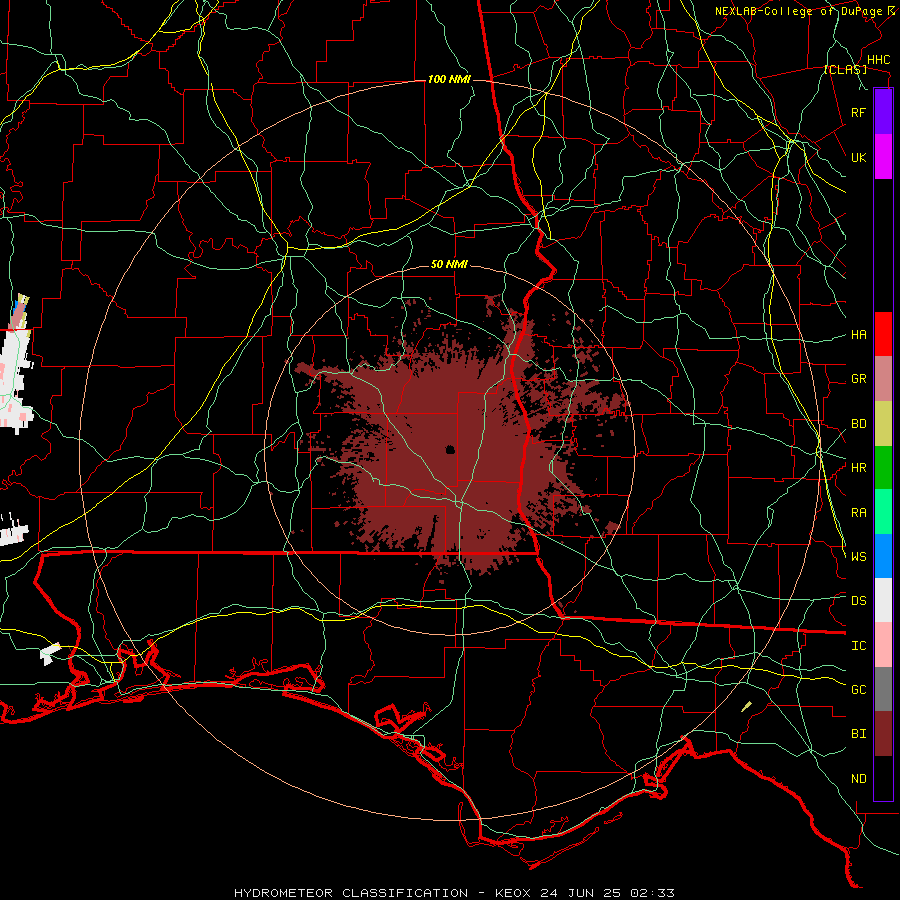This screenshot has height=900, width=900.
Task: Click the 'HR' legend label
Action: coord(858,468)
